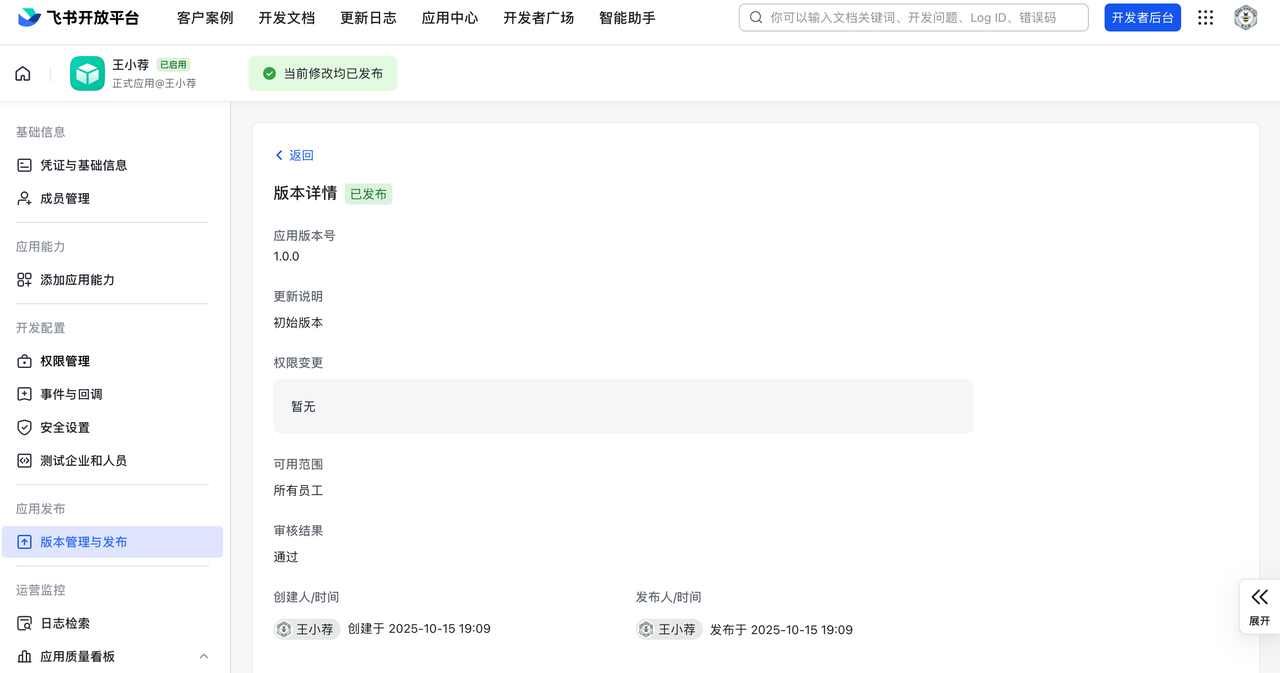This screenshot has width=1280, height=673.
Task: Open the 智能助手 menu item
Action: 627,18
